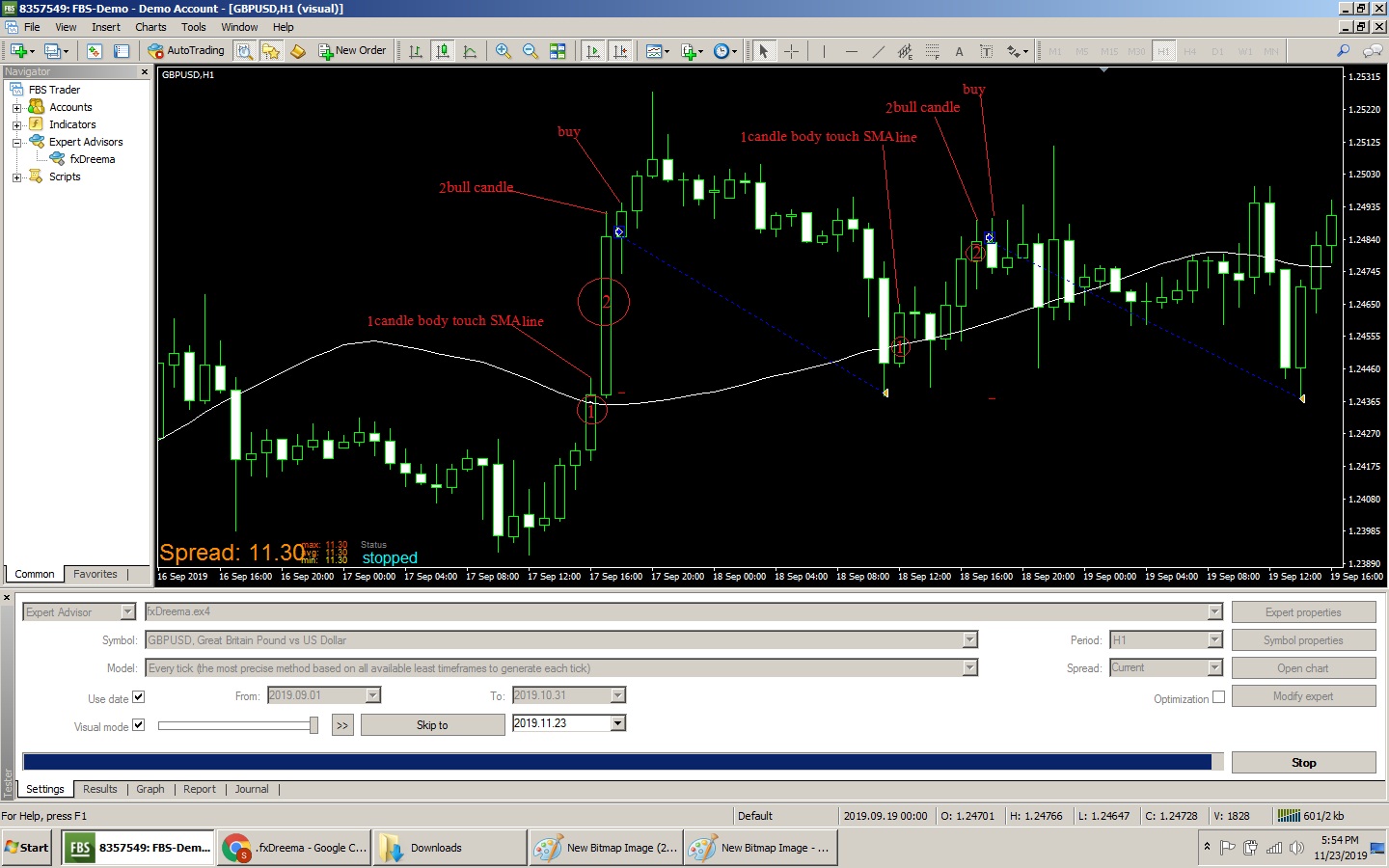
Task: Toggle chart auto scroll icon
Action: 593,51
